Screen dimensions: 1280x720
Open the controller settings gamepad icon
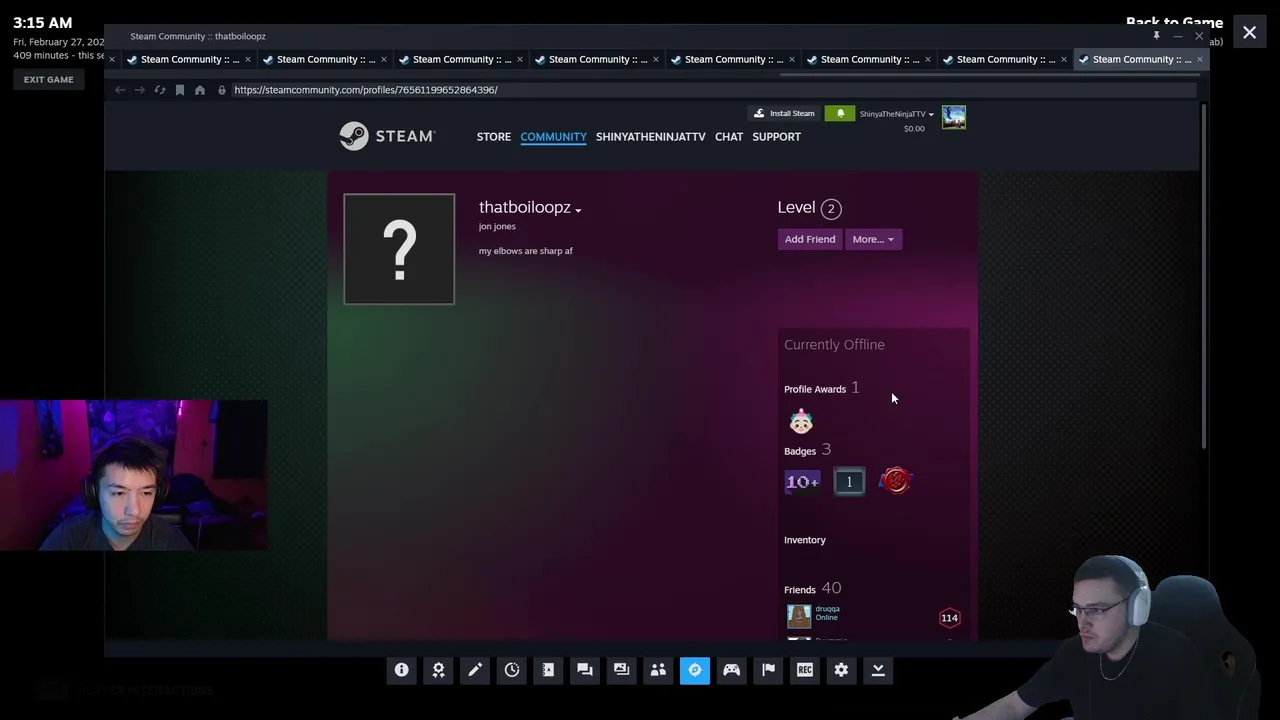(x=731, y=670)
